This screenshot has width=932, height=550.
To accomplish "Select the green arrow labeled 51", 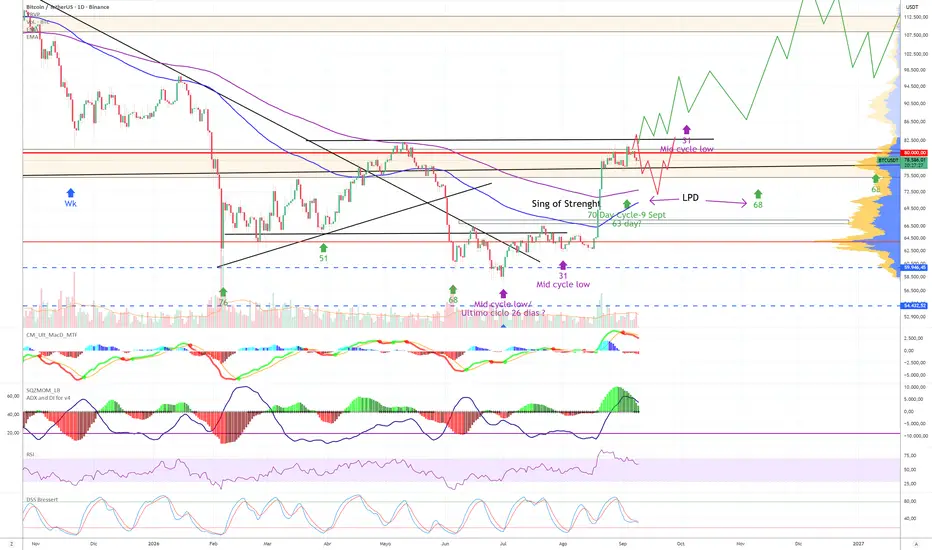I will 323,247.
